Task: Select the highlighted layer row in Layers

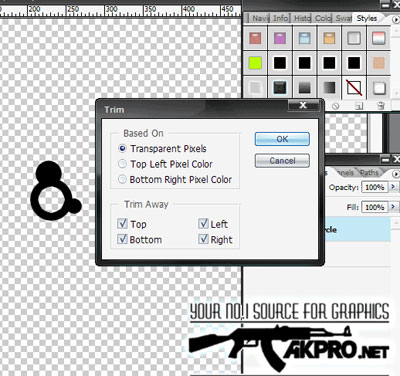Action: coord(357,229)
